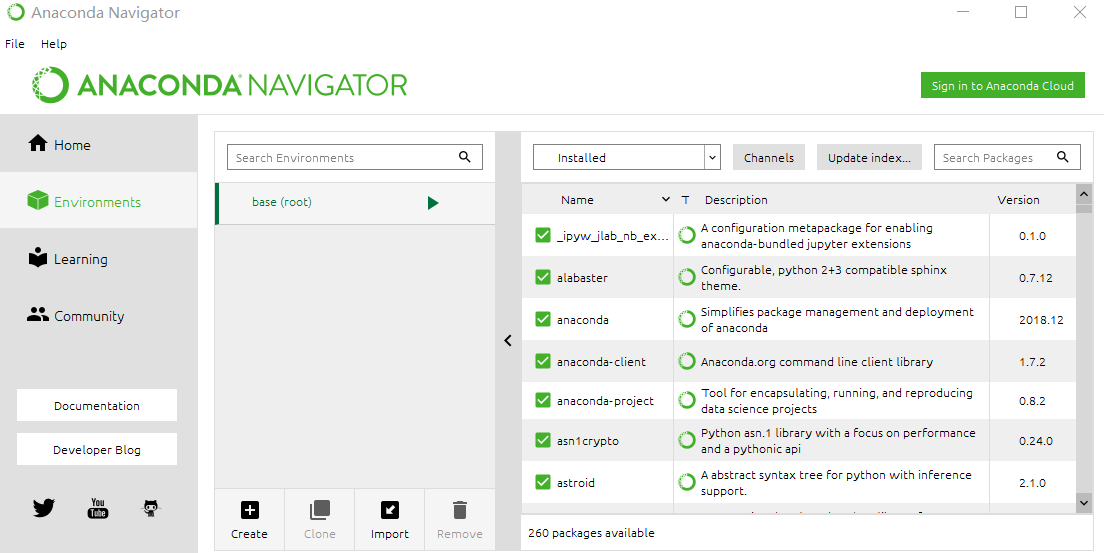Screen dimensions: 1104x553
Task: Click the Remove environment trash icon
Action: coord(460,509)
